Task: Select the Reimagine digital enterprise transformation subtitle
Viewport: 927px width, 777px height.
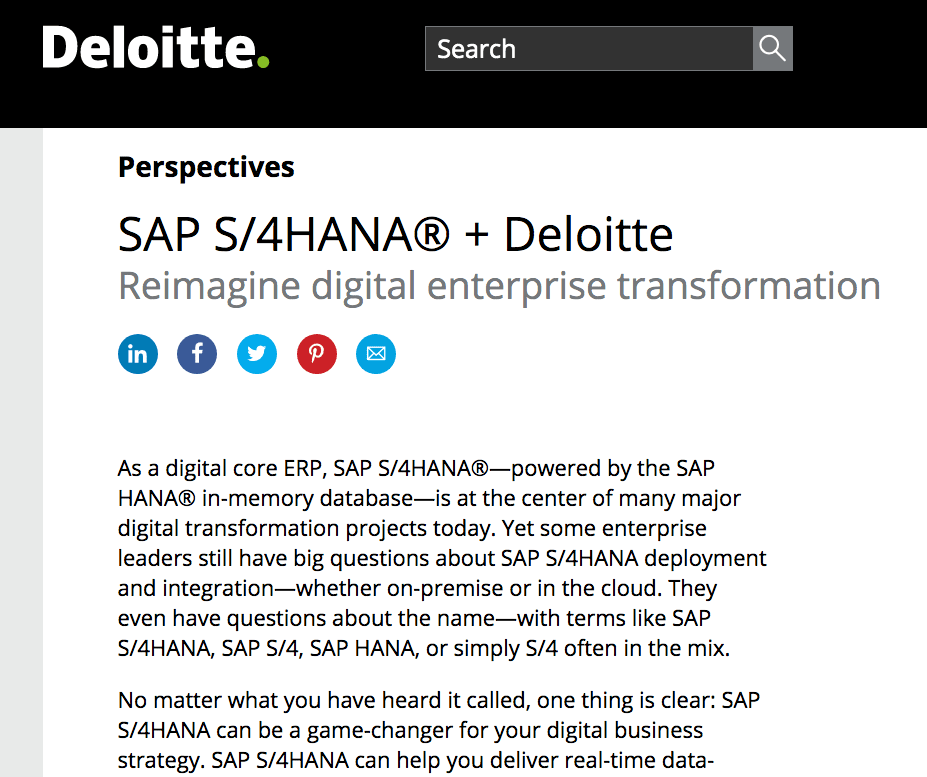Action: tap(500, 286)
